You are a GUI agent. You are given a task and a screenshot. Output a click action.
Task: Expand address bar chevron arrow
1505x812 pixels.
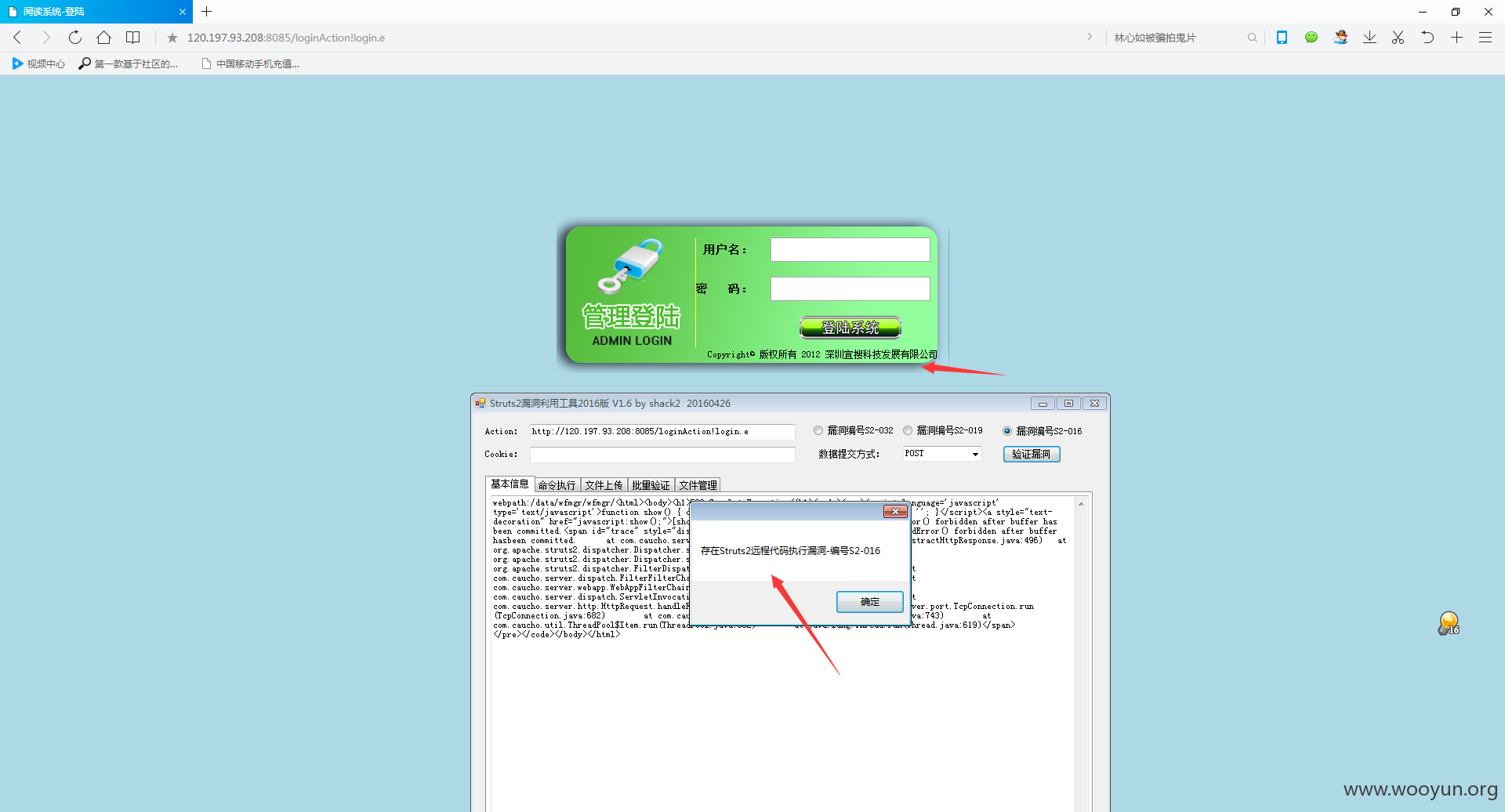coord(1090,37)
